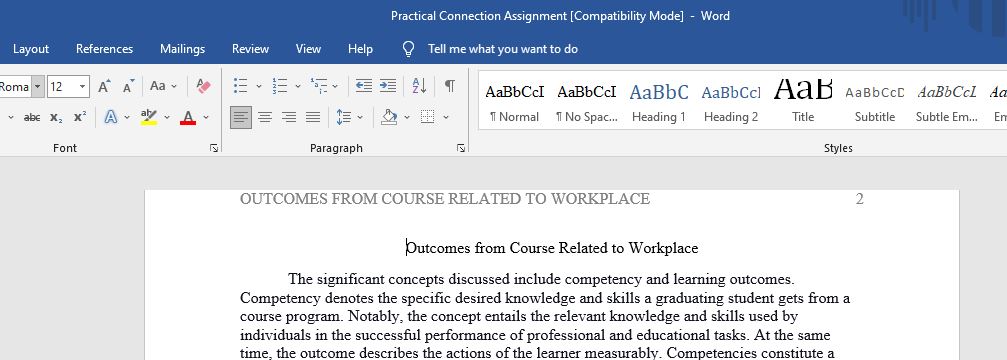Toggle superscript formatting
Viewport: 1007px width, 360px height.
pos(80,117)
